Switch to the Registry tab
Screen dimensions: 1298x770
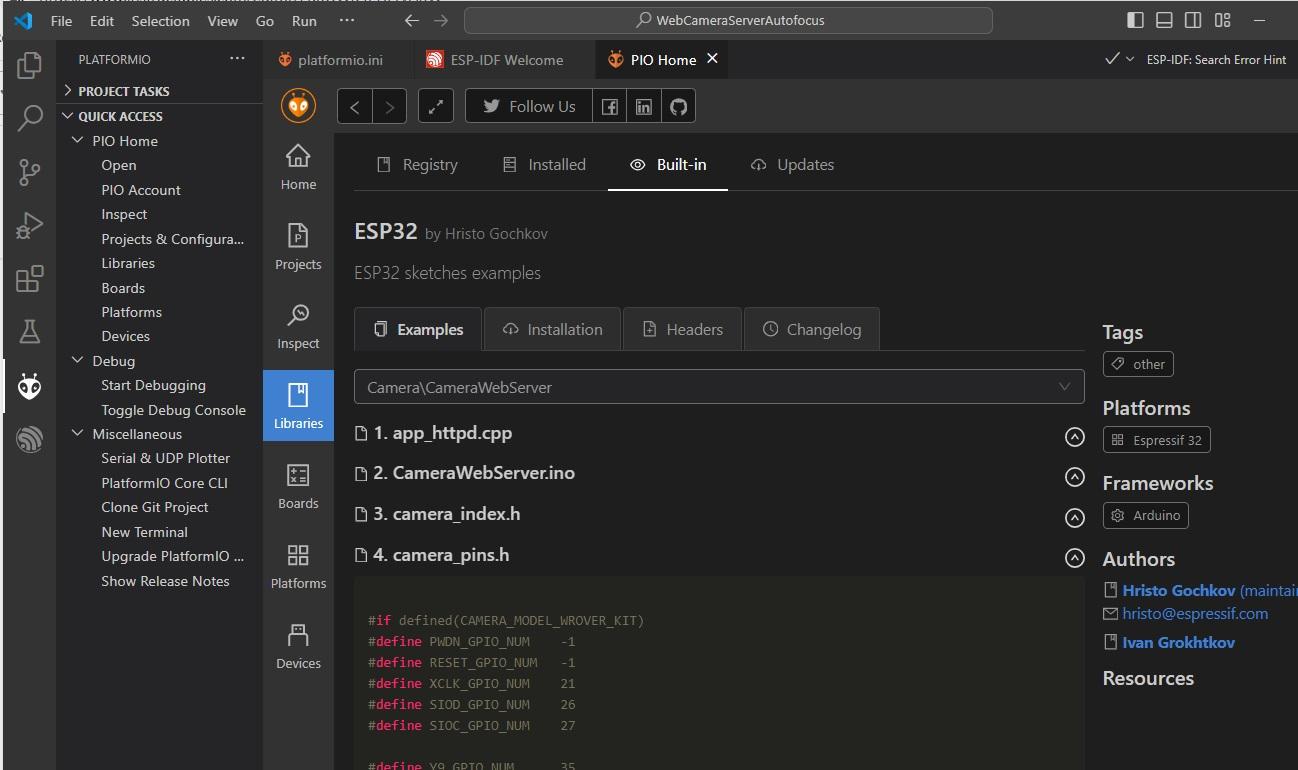417,165
